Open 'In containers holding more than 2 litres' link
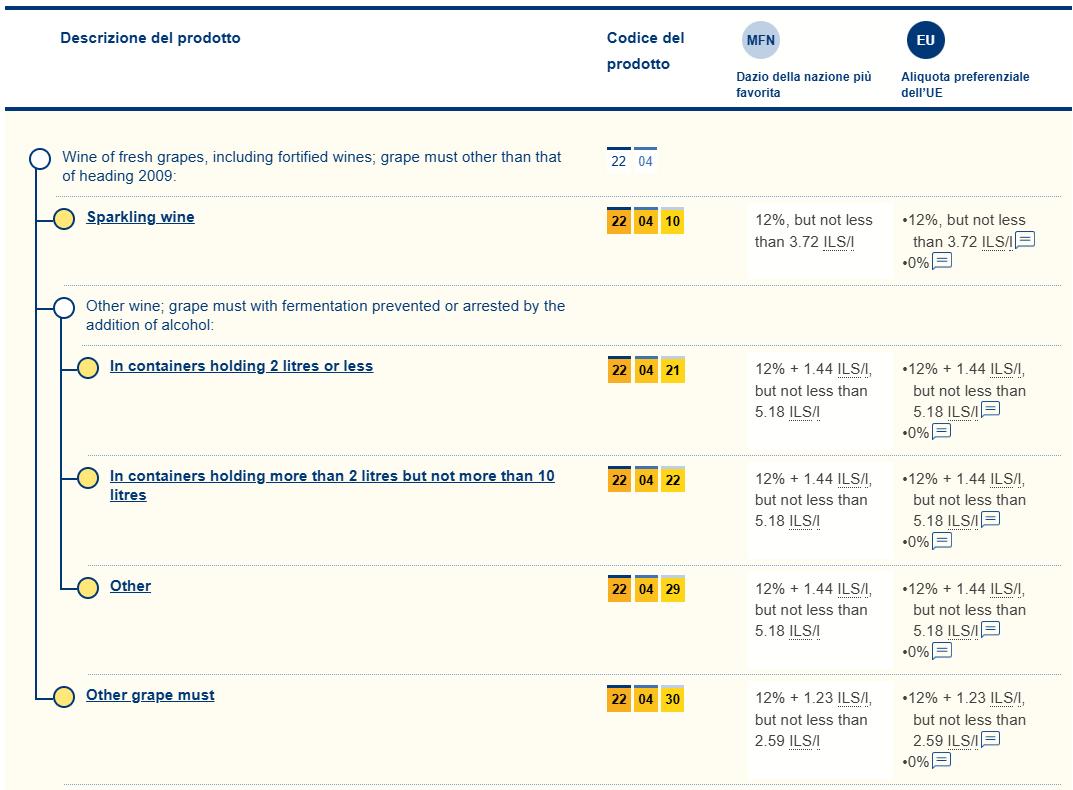 [332, 476]
